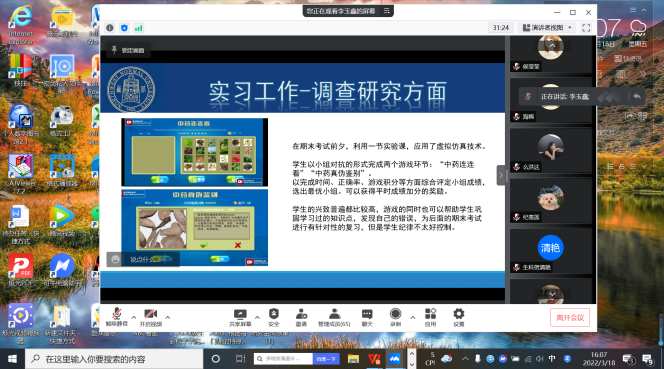Open the 设置 settings gear

point(459,317)
